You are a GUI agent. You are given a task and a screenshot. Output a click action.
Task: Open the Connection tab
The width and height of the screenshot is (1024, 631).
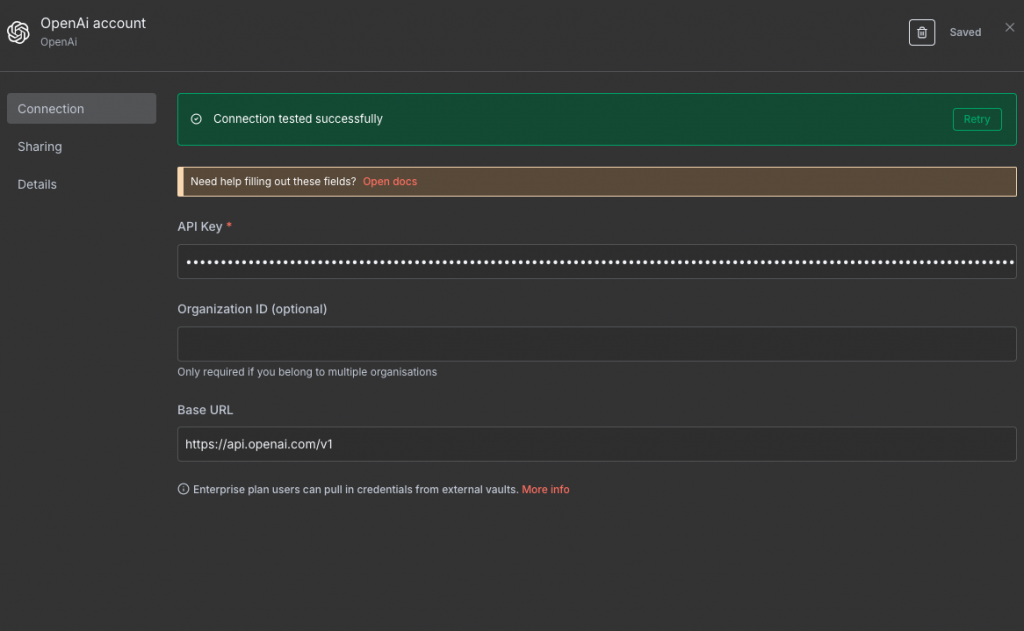pyautogui.click(x=82, y=108)
